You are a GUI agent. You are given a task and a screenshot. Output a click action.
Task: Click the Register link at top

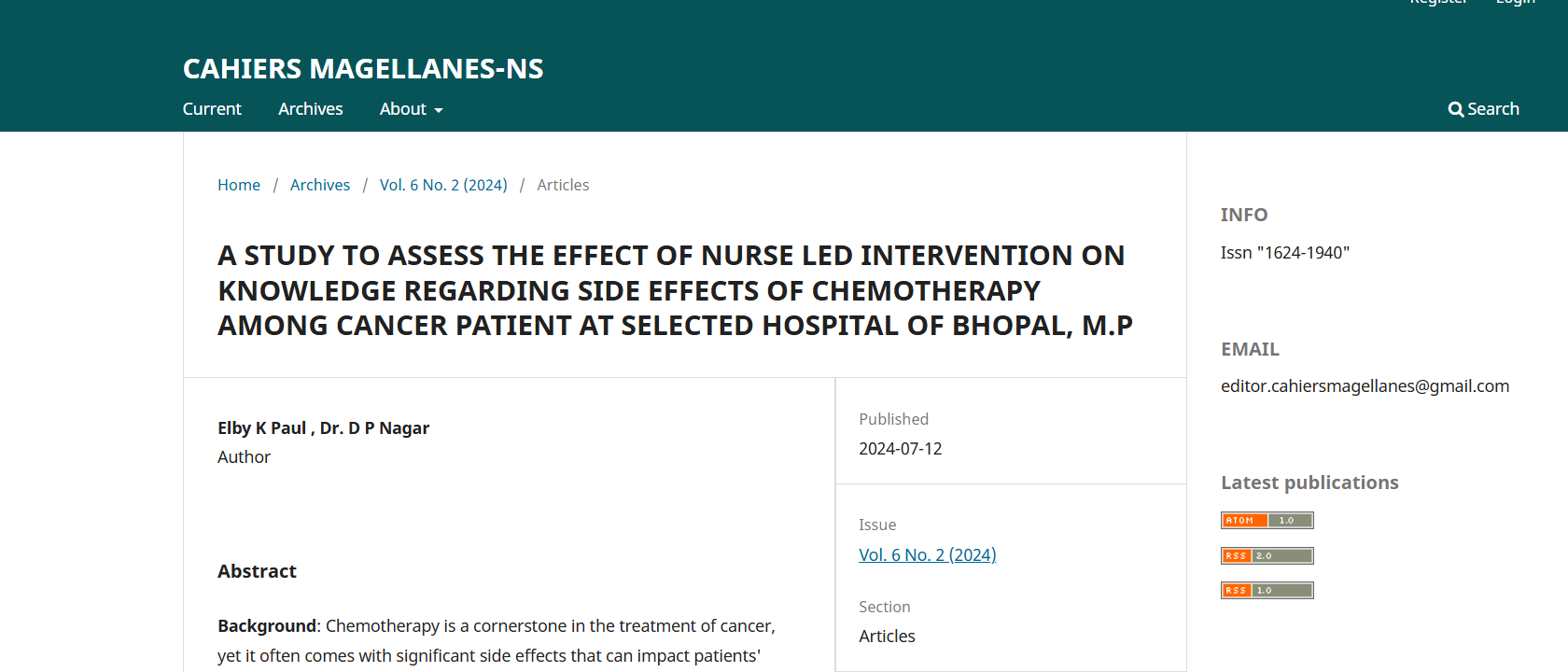coord(1438,3)
